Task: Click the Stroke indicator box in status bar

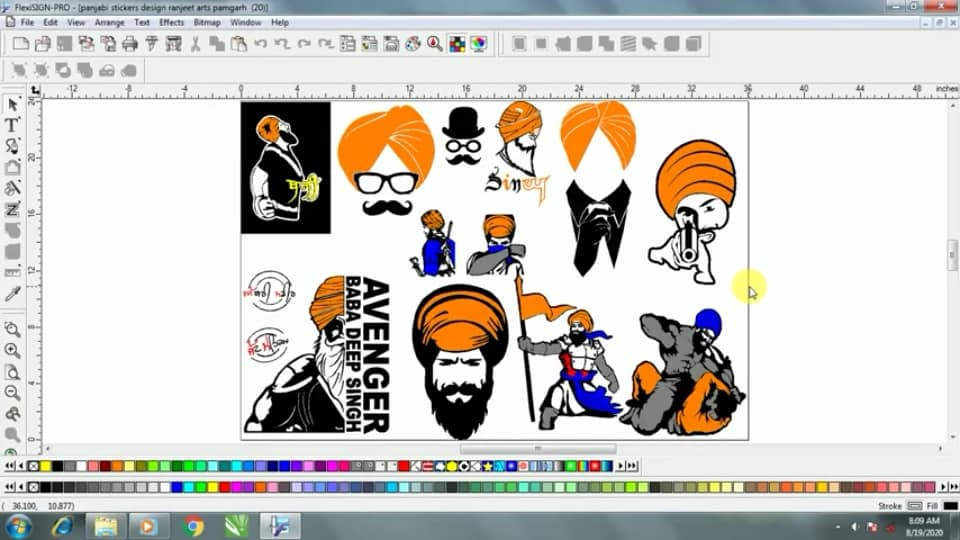Action: [x=915, y=506]
